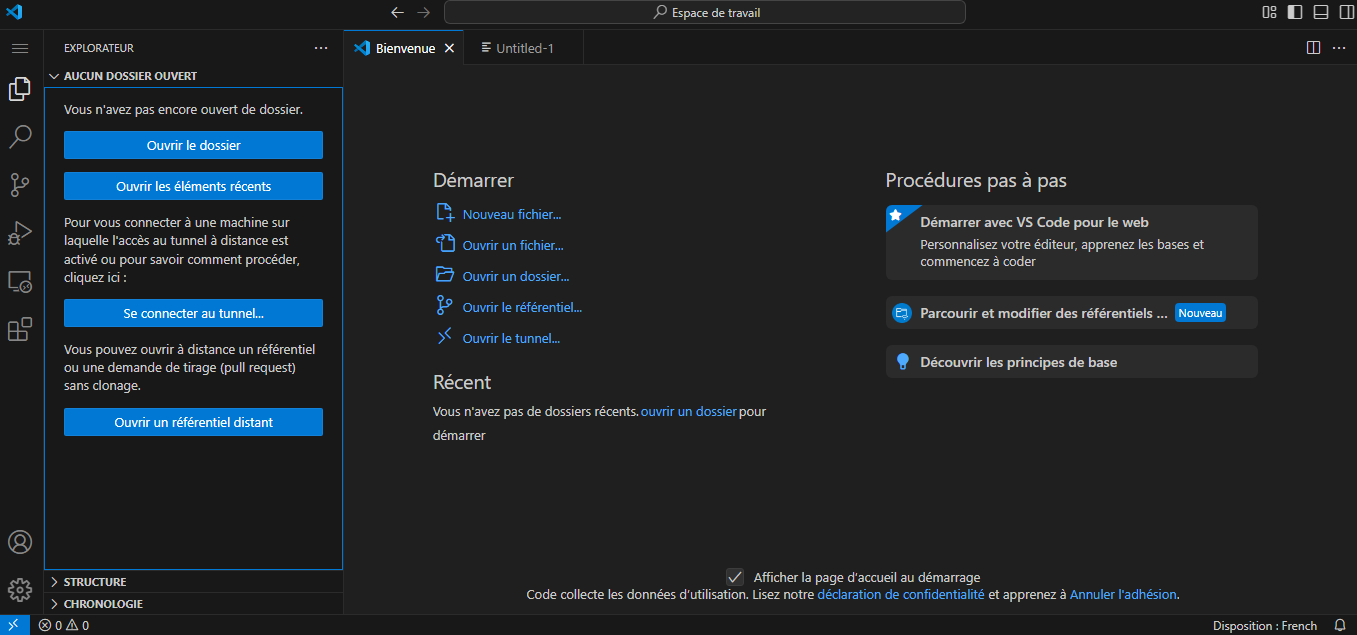
Task: Click the "Espace de travail" search field
Action: click(x=706, y=12)
